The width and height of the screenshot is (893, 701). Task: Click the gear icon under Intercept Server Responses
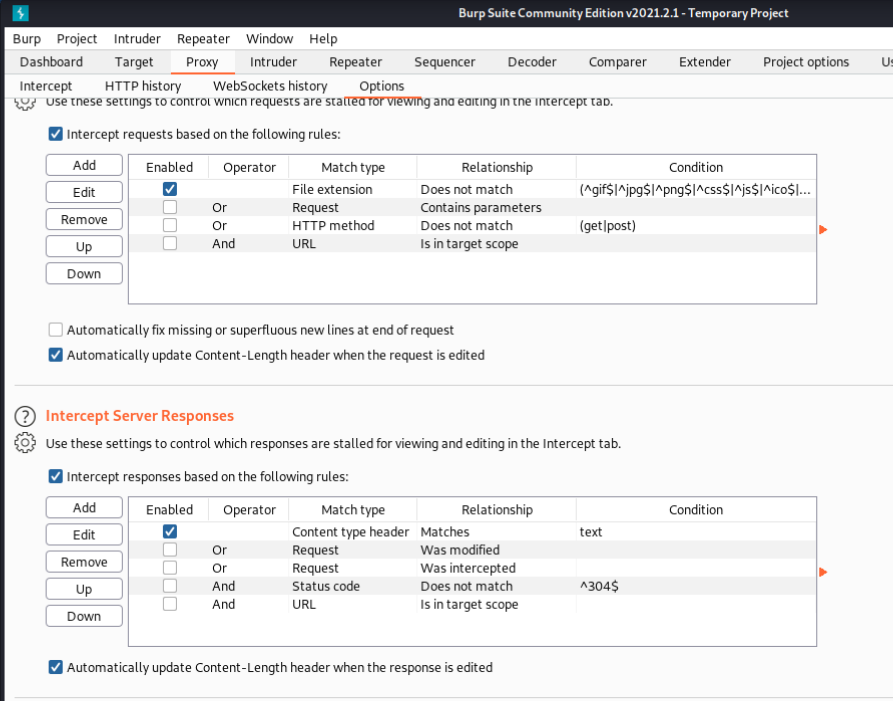25,443
